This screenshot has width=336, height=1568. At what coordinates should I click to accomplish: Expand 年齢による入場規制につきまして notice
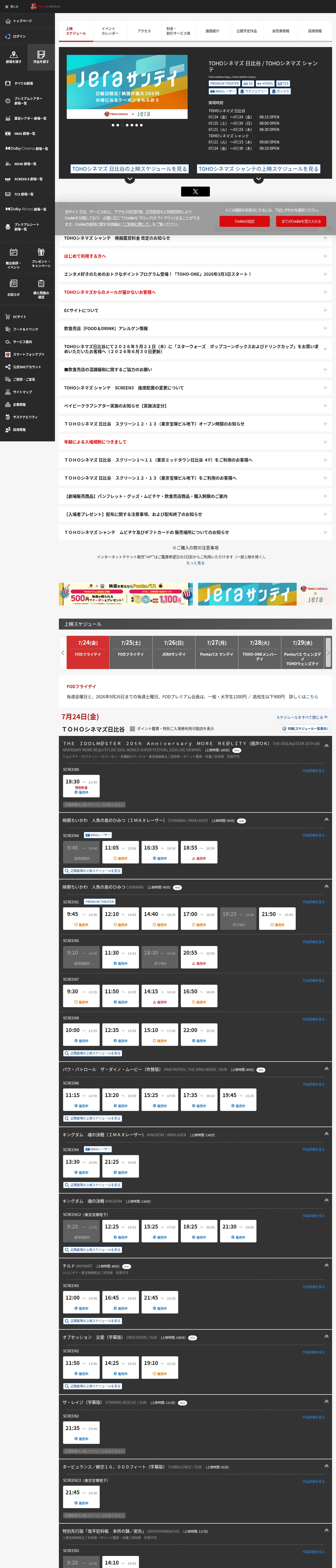click(x=195, y=442)
